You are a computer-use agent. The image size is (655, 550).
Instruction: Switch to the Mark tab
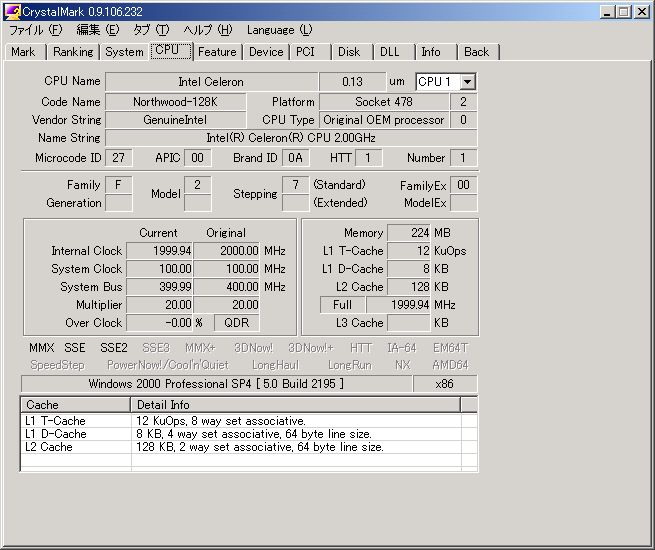[24, 52]
